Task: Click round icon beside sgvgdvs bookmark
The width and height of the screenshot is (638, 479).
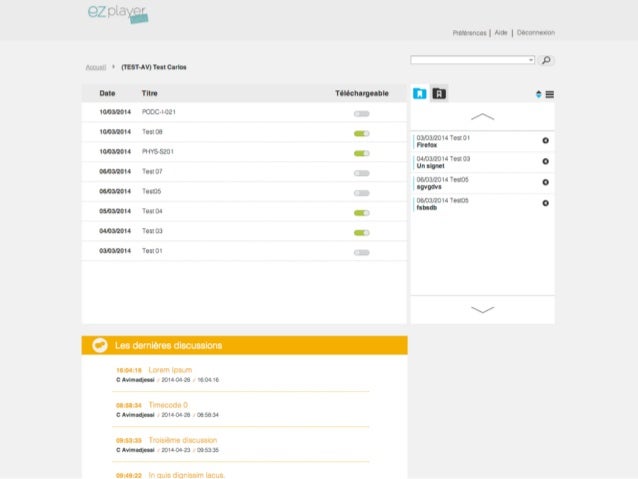Action: [x=546, y=182]
